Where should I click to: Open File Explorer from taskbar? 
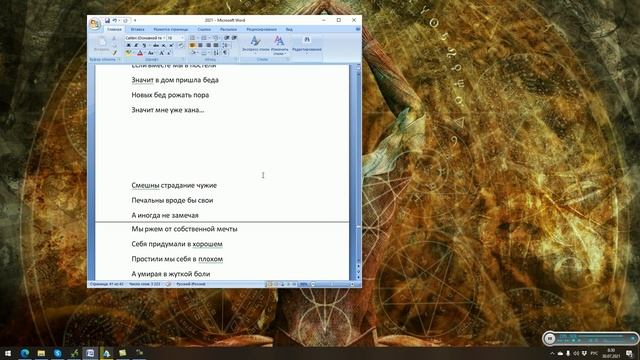(x=41, y=353)
